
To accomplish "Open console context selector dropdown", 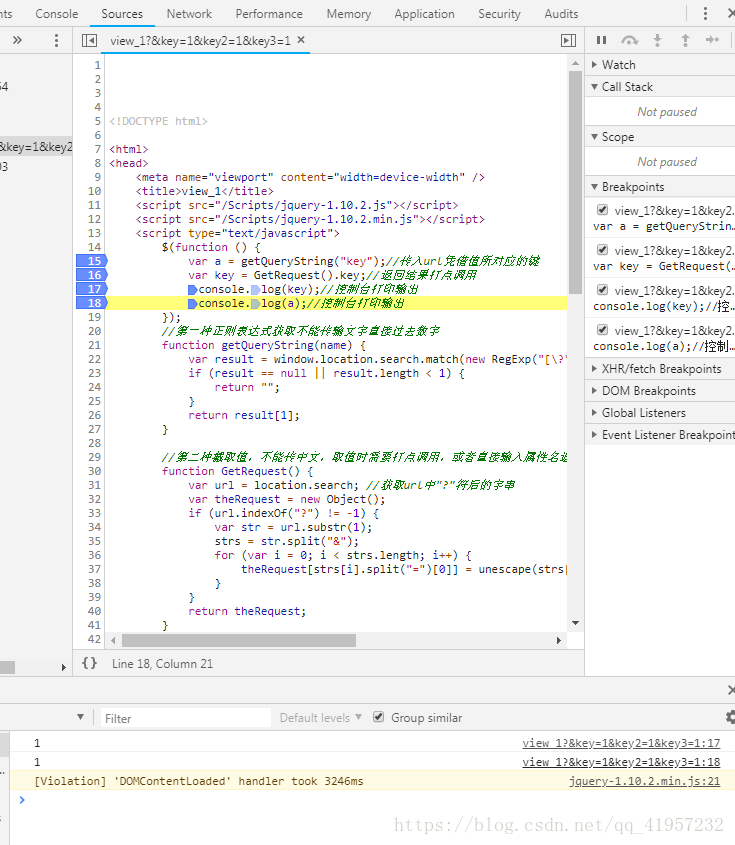I will [80, 717].
